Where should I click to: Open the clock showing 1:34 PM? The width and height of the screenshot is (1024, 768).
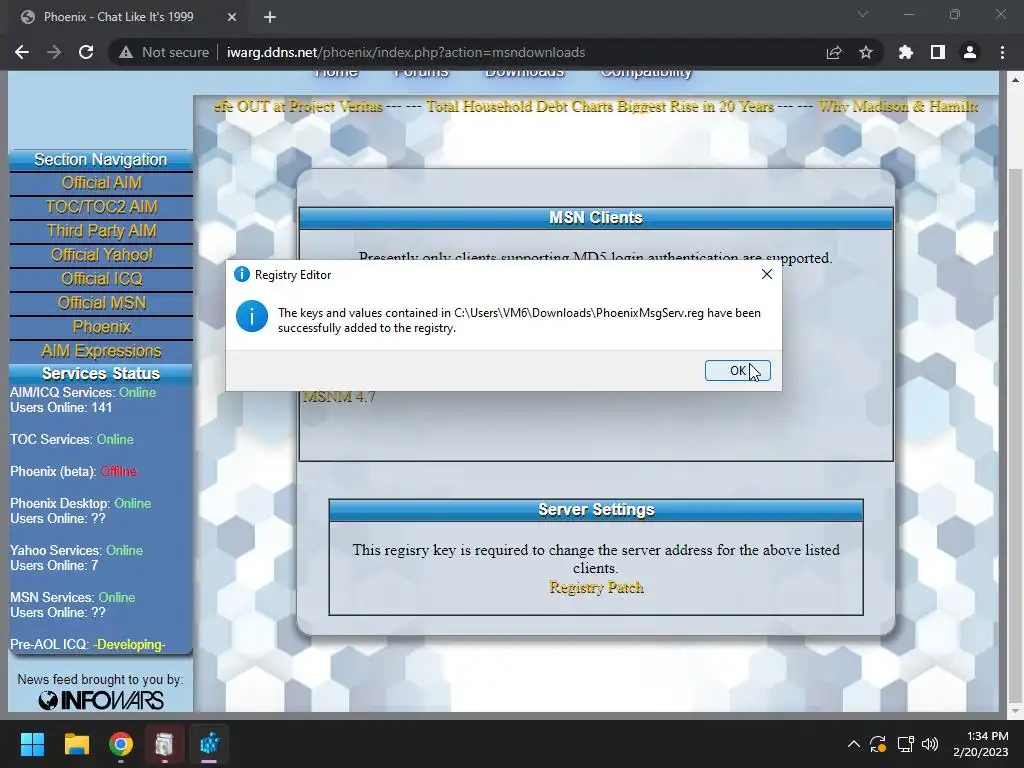click(x=980, y=744)
